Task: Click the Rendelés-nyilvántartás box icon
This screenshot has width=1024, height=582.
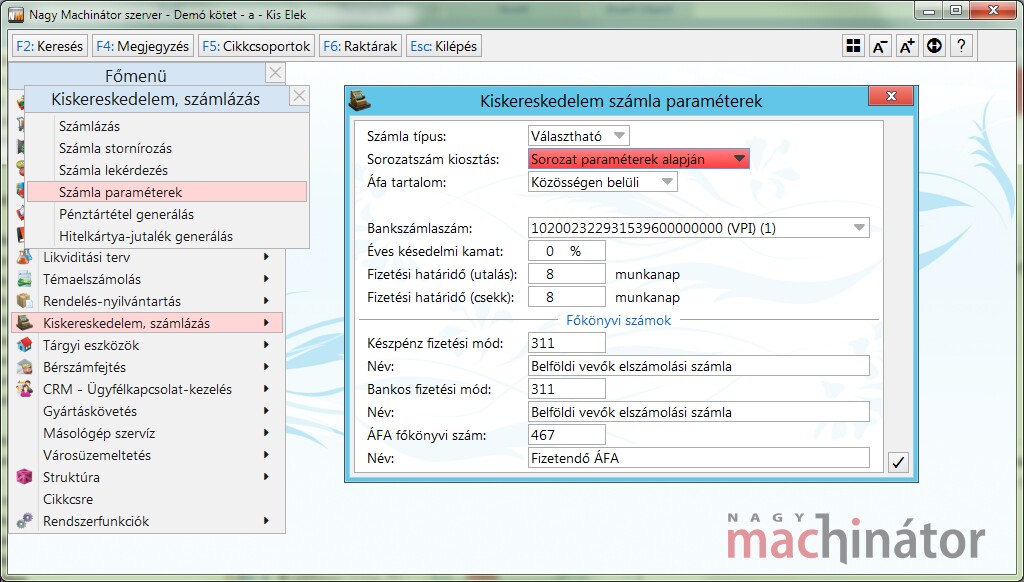Action: 24,300
